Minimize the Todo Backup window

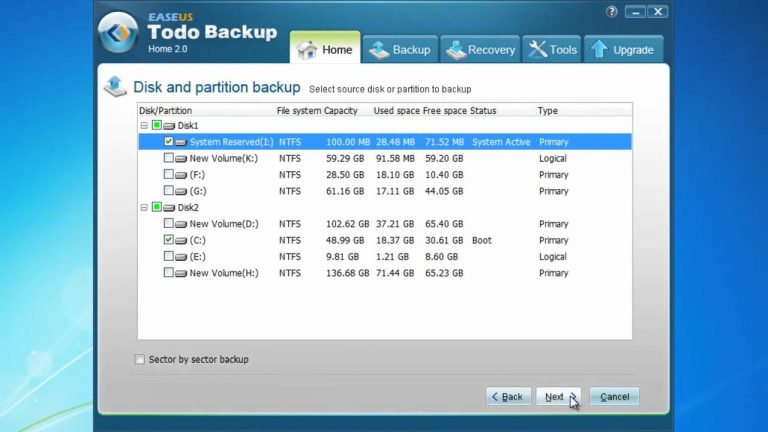pyautogui.click(x=635, y=12)
